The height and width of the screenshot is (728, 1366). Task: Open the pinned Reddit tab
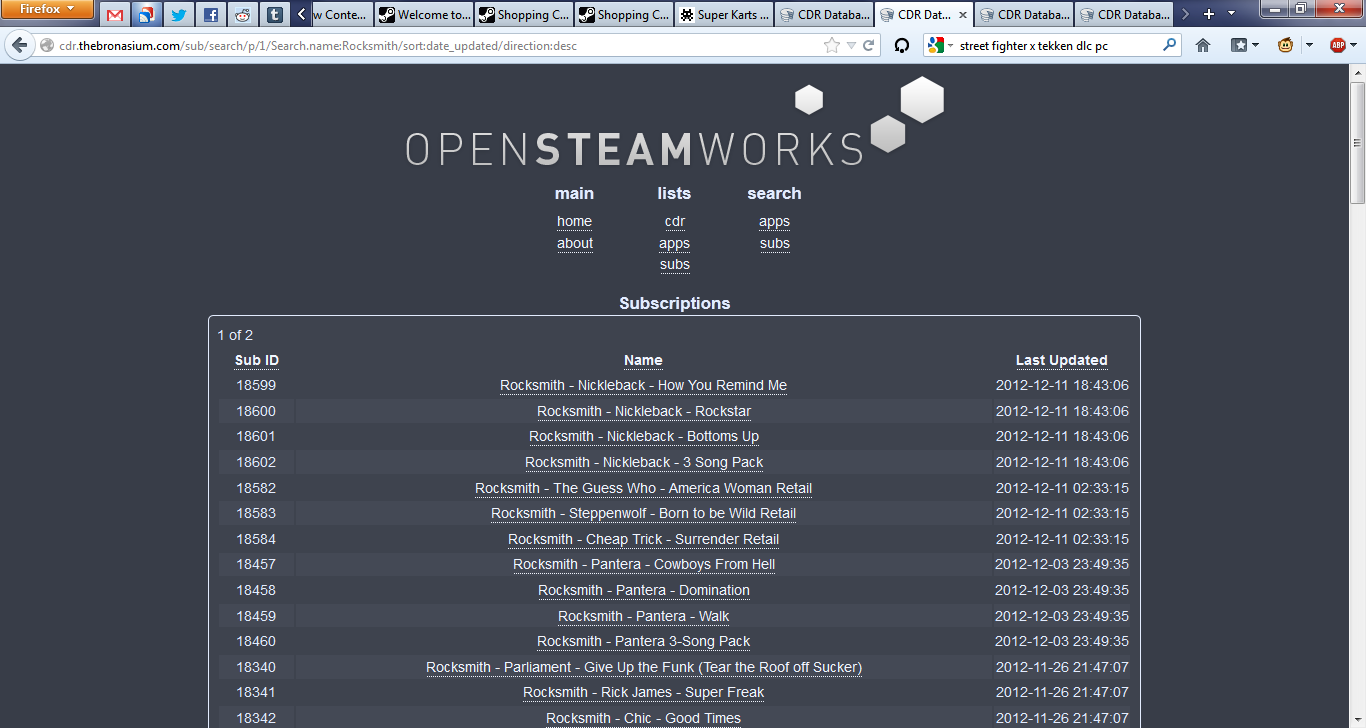click(x=242, y=15)
